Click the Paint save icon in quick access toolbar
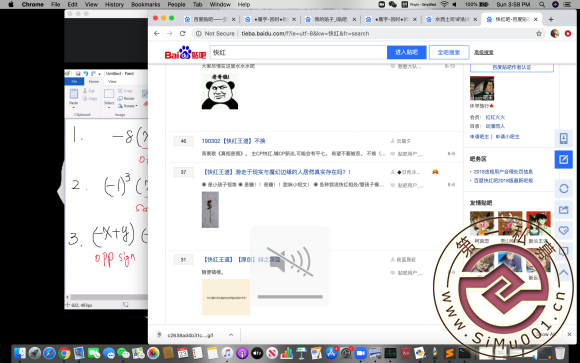The height and width of the screenshot is (363, 580). 78,74
